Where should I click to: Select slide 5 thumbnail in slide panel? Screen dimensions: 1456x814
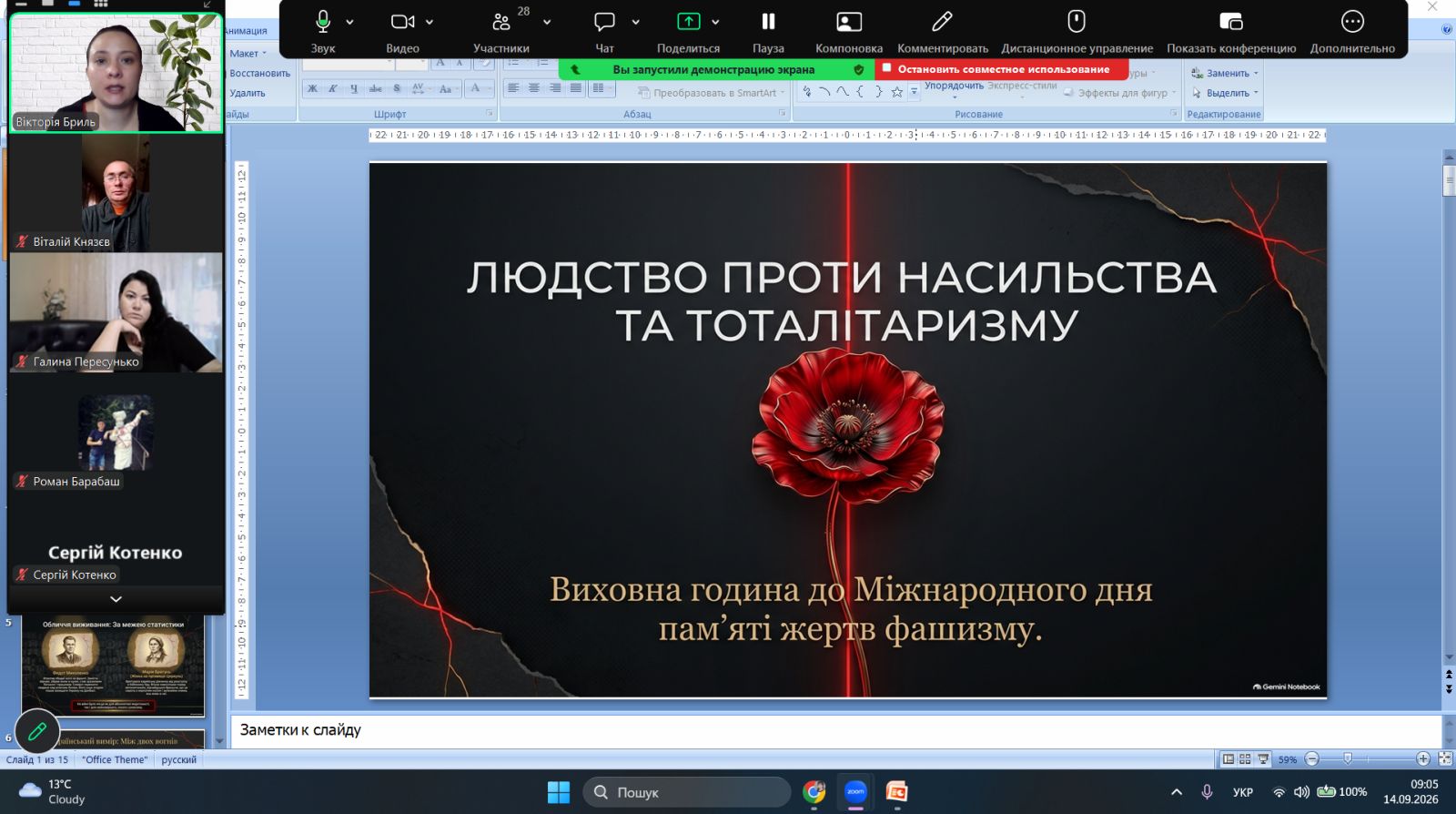point(113,666)
